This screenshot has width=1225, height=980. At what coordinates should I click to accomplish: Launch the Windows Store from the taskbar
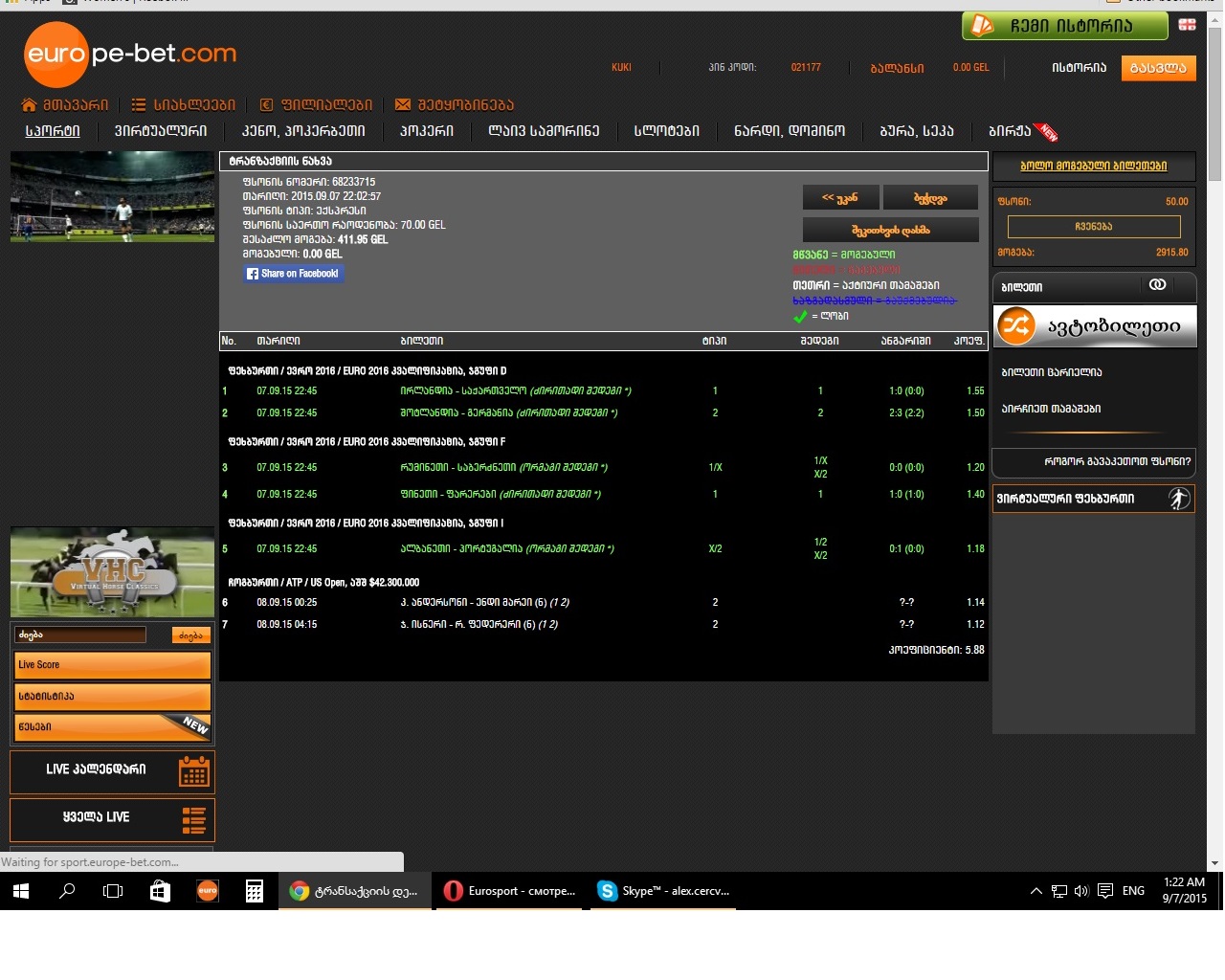(160, 891)
